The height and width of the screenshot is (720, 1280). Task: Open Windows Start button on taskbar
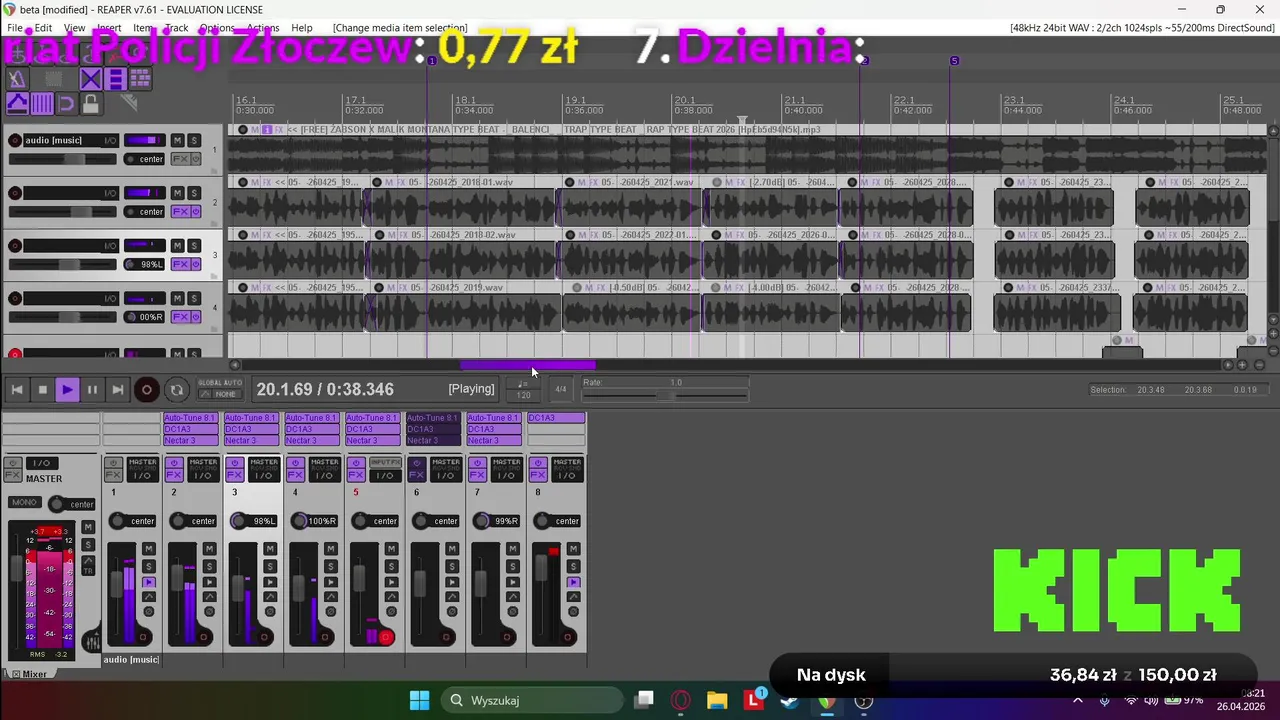coord(419,700)
